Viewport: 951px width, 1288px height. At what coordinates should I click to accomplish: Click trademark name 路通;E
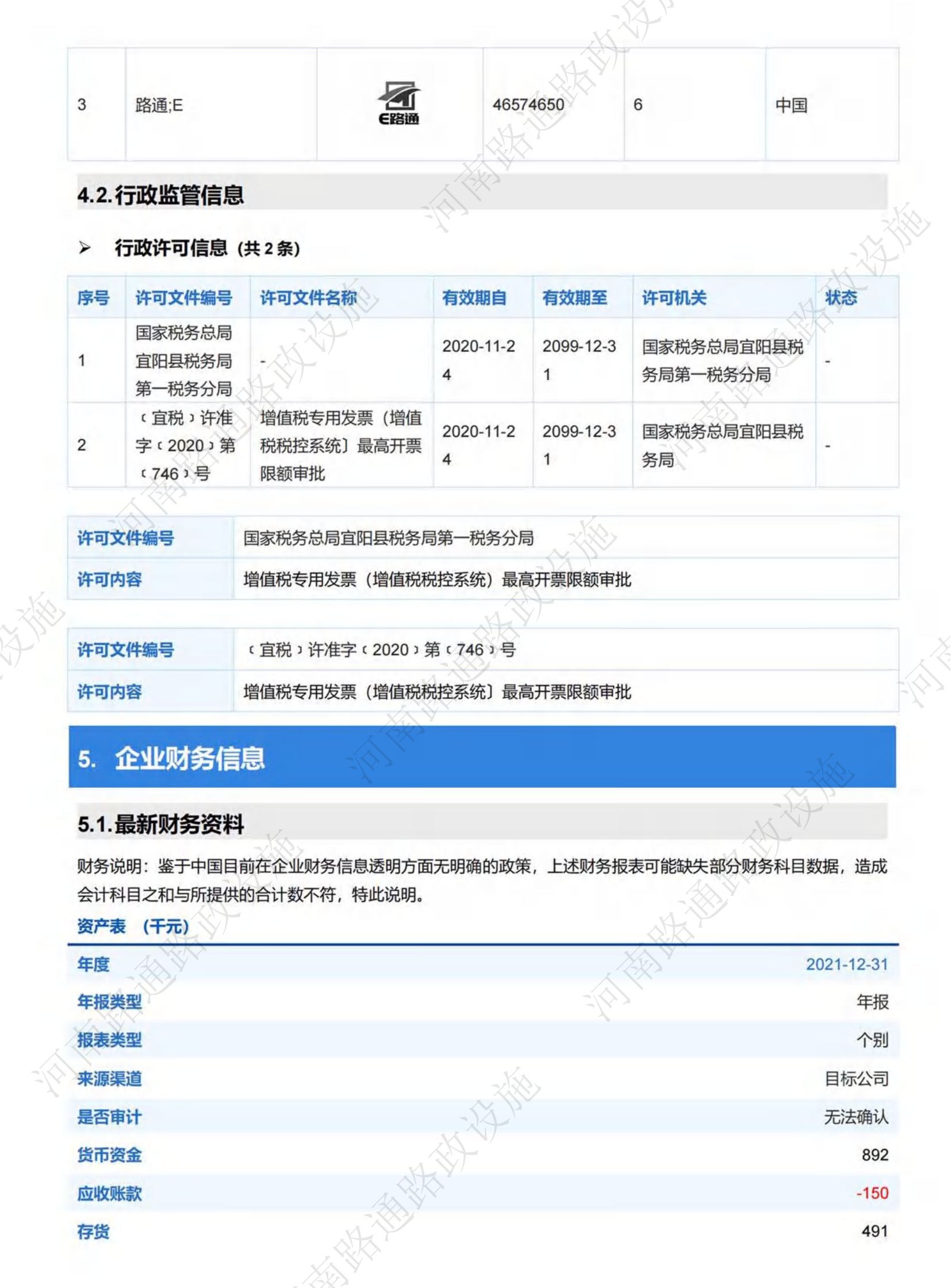coord(159,105)
